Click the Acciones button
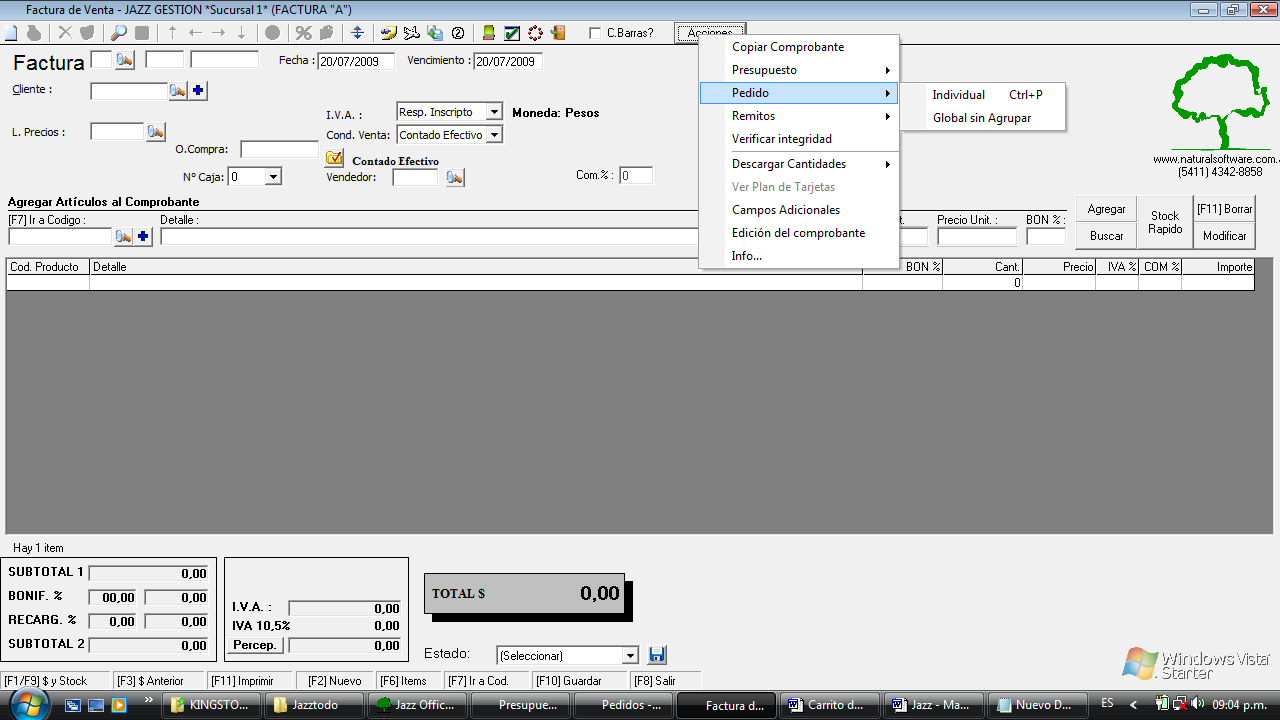Image resolution: width=1280 pixels, height=720 pixels. point(710,33)
